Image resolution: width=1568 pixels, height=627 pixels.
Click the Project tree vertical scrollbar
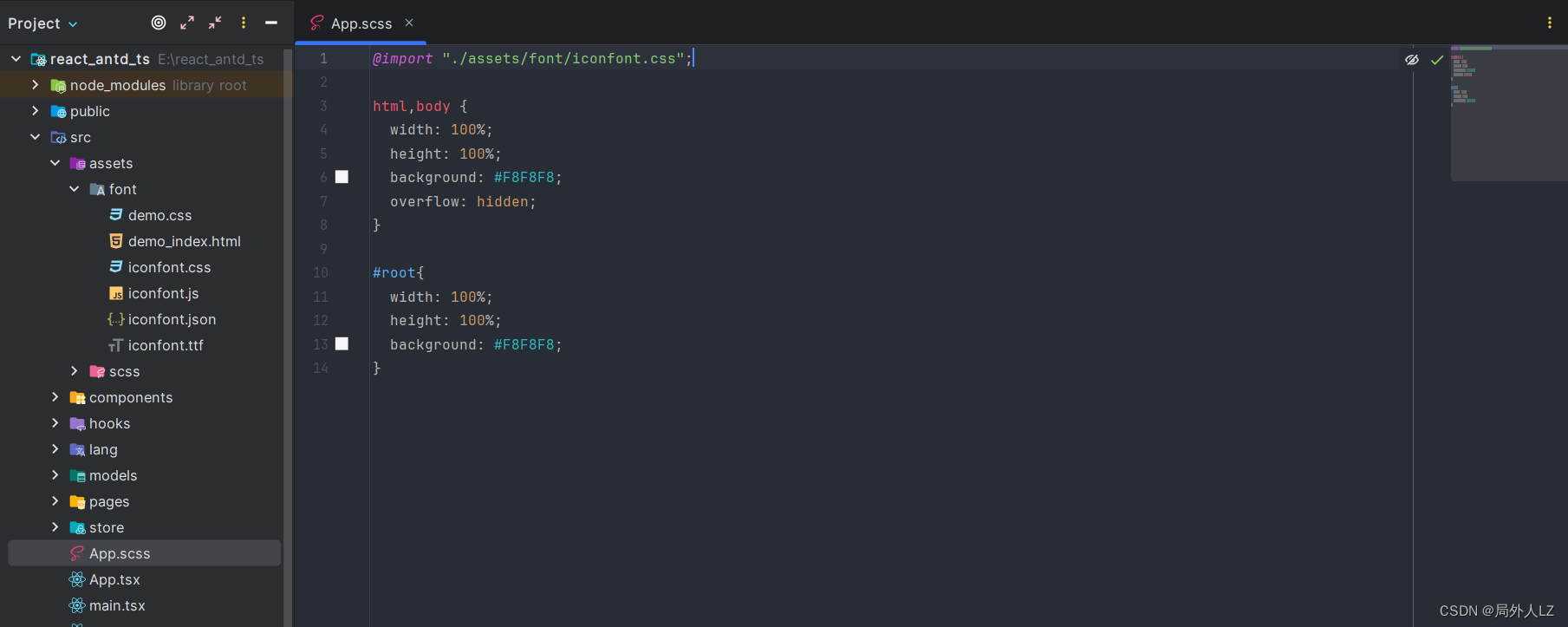point(288,336)
